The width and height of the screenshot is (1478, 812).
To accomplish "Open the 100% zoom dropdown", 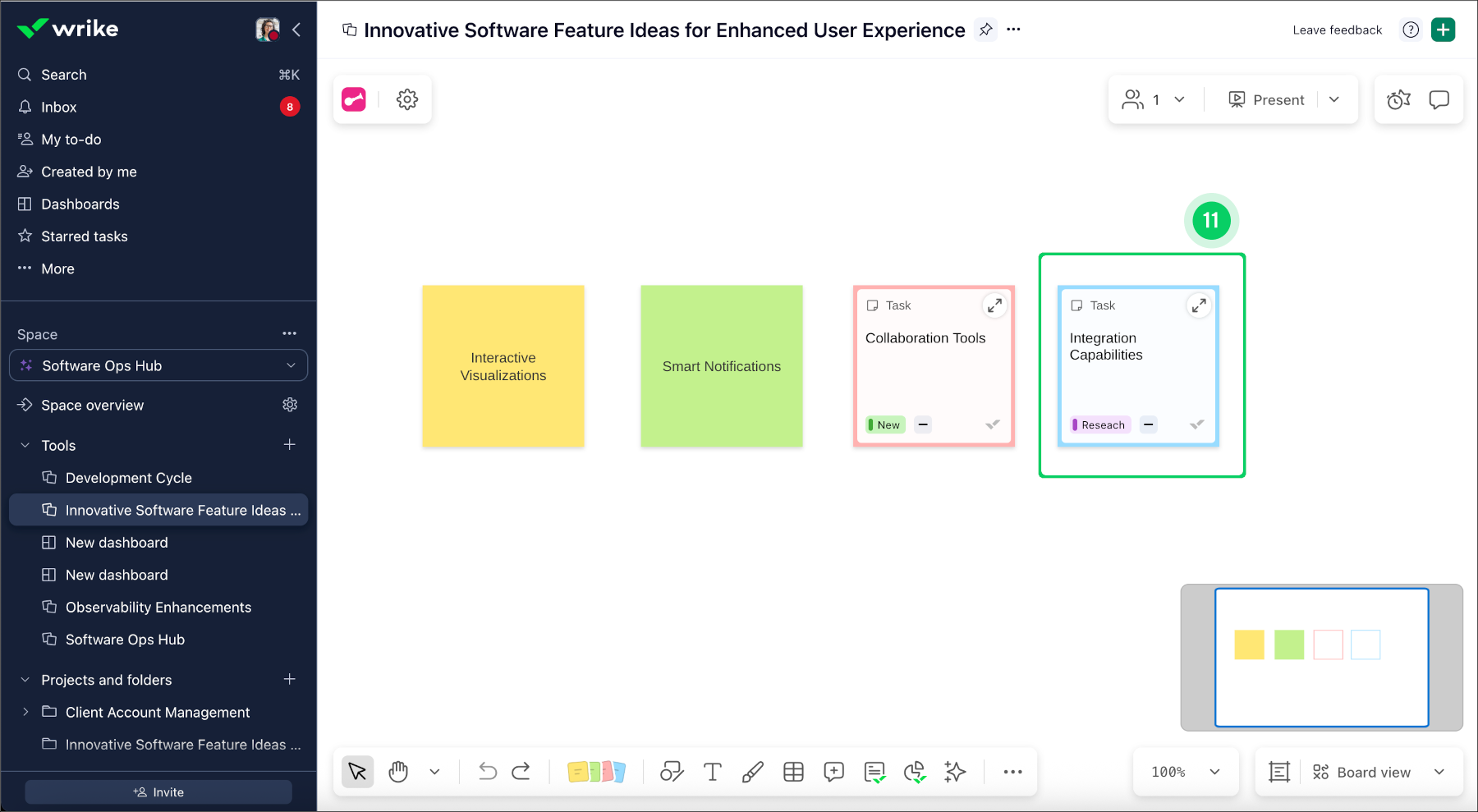I will [x=1186, y=772].
